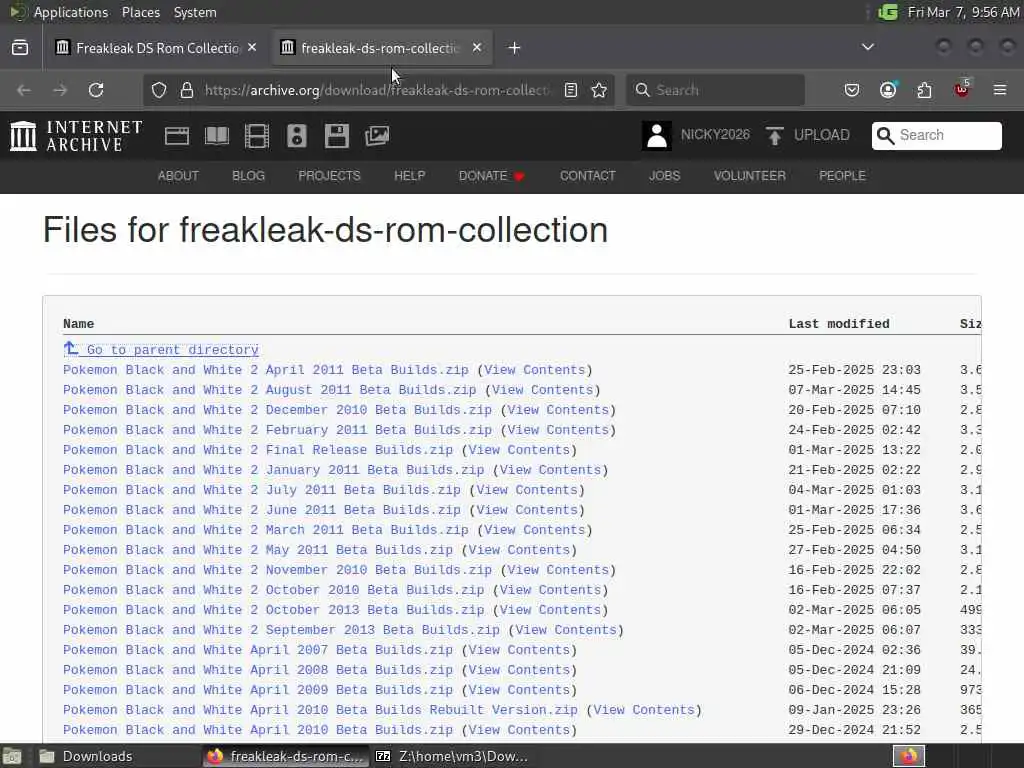
Task: Download Pokemon Black and White April 2007 Beta Builds.zip
Action: click(x=258, y=650)
